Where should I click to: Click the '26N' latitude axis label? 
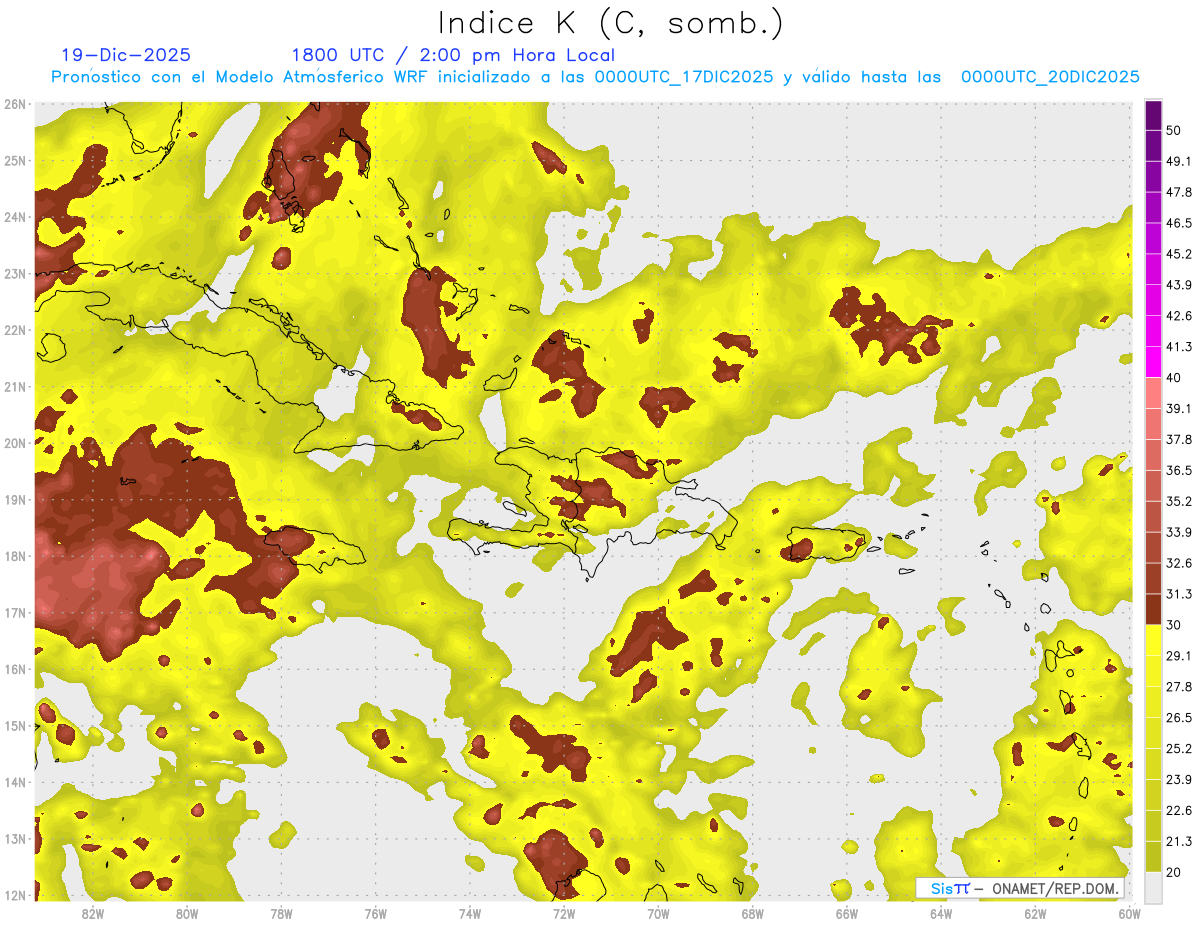pos(15,104)
